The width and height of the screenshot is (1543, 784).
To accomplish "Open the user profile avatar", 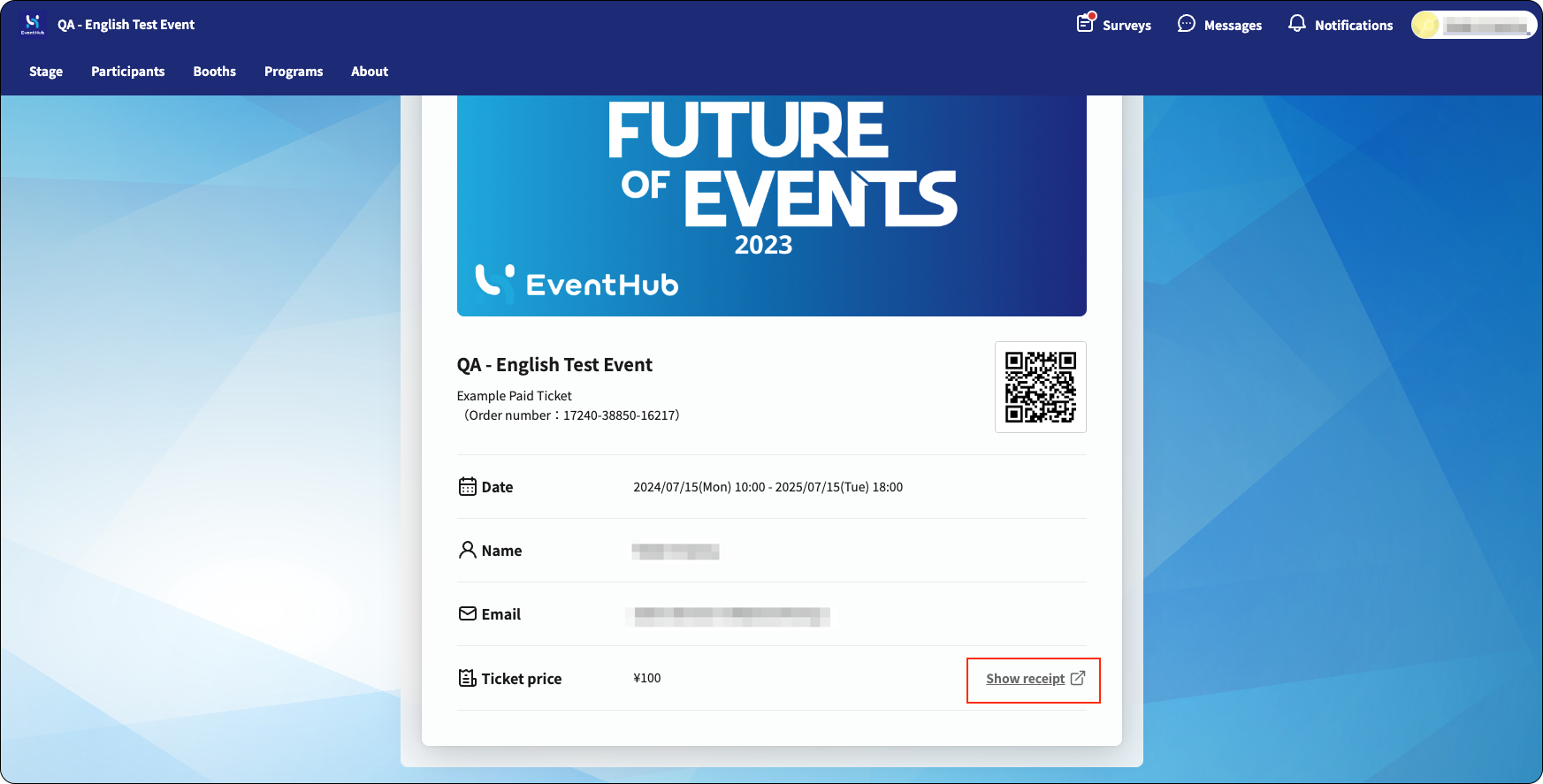I will pos(1425,25).
